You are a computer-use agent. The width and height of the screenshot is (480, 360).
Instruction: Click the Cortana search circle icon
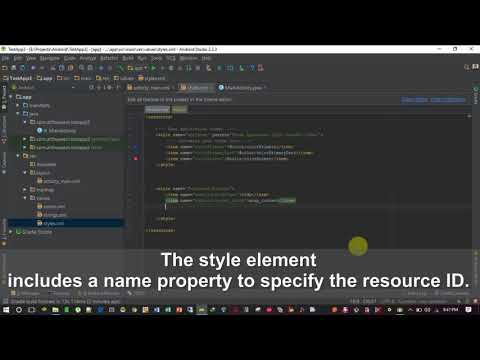point(19,310)
